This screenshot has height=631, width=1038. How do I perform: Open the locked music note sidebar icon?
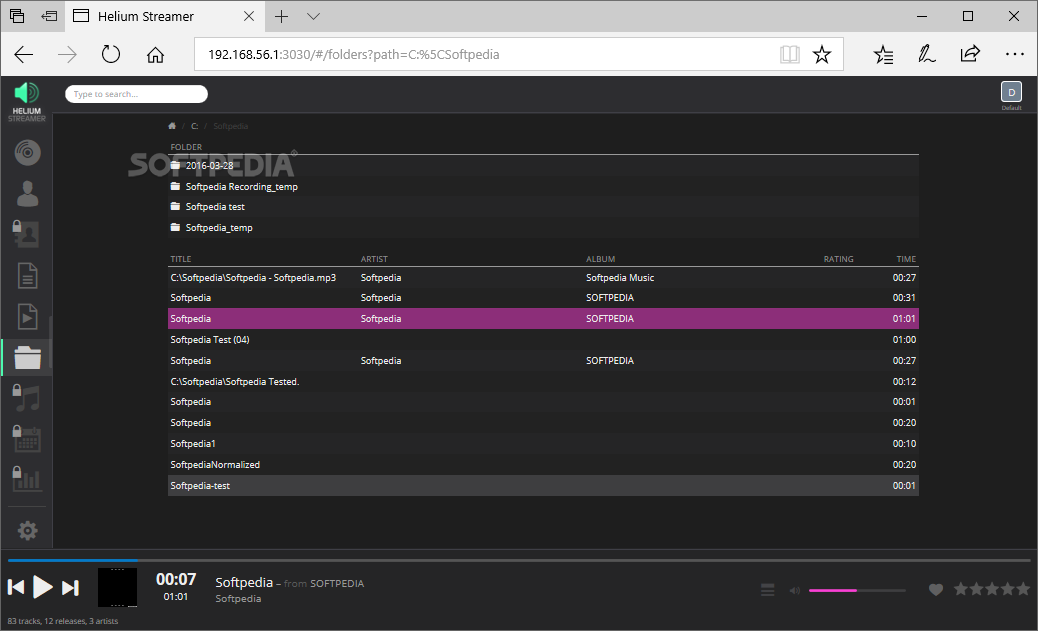pos(26,398)
